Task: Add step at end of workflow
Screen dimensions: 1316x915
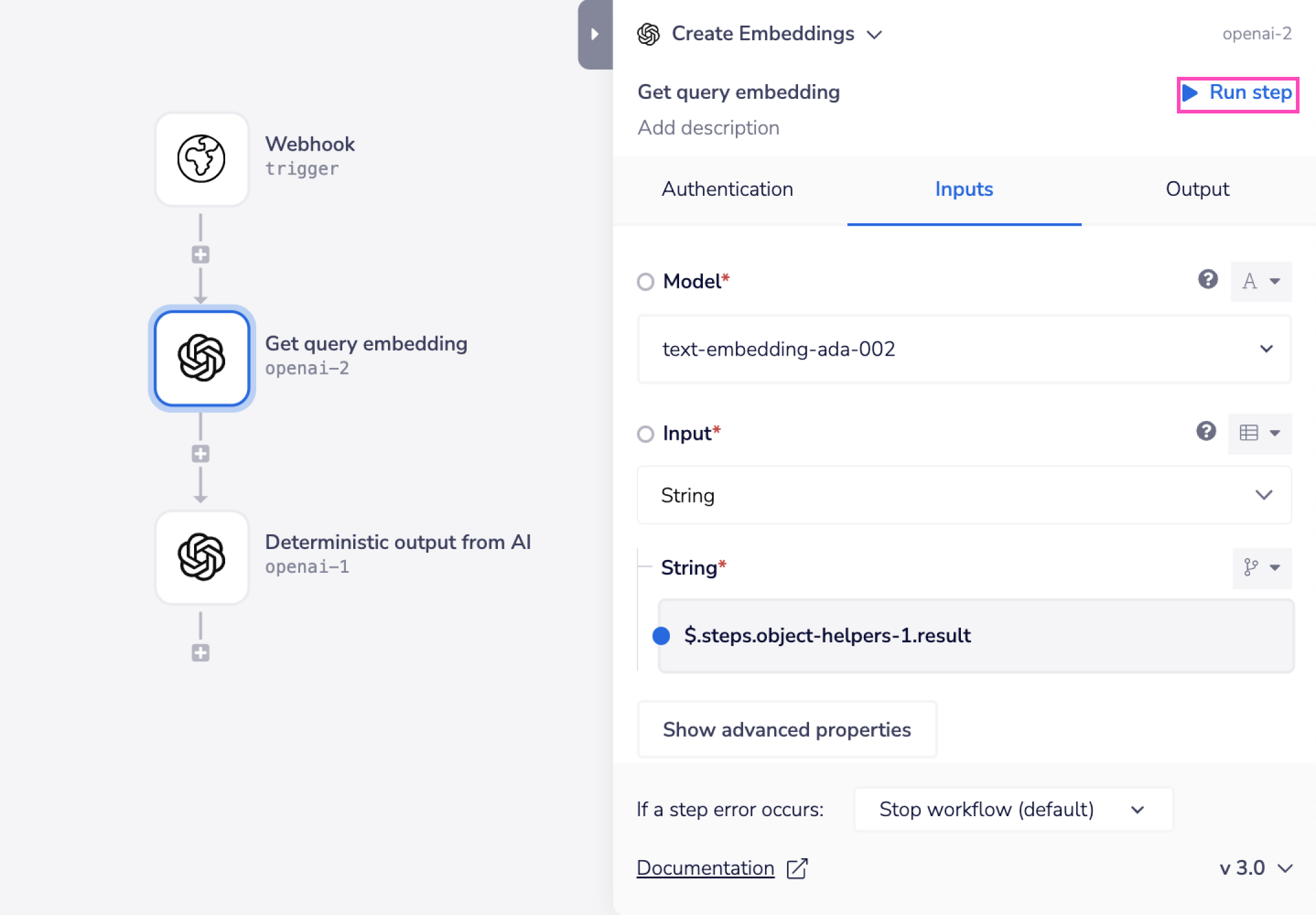Action: tap(201, 653)
